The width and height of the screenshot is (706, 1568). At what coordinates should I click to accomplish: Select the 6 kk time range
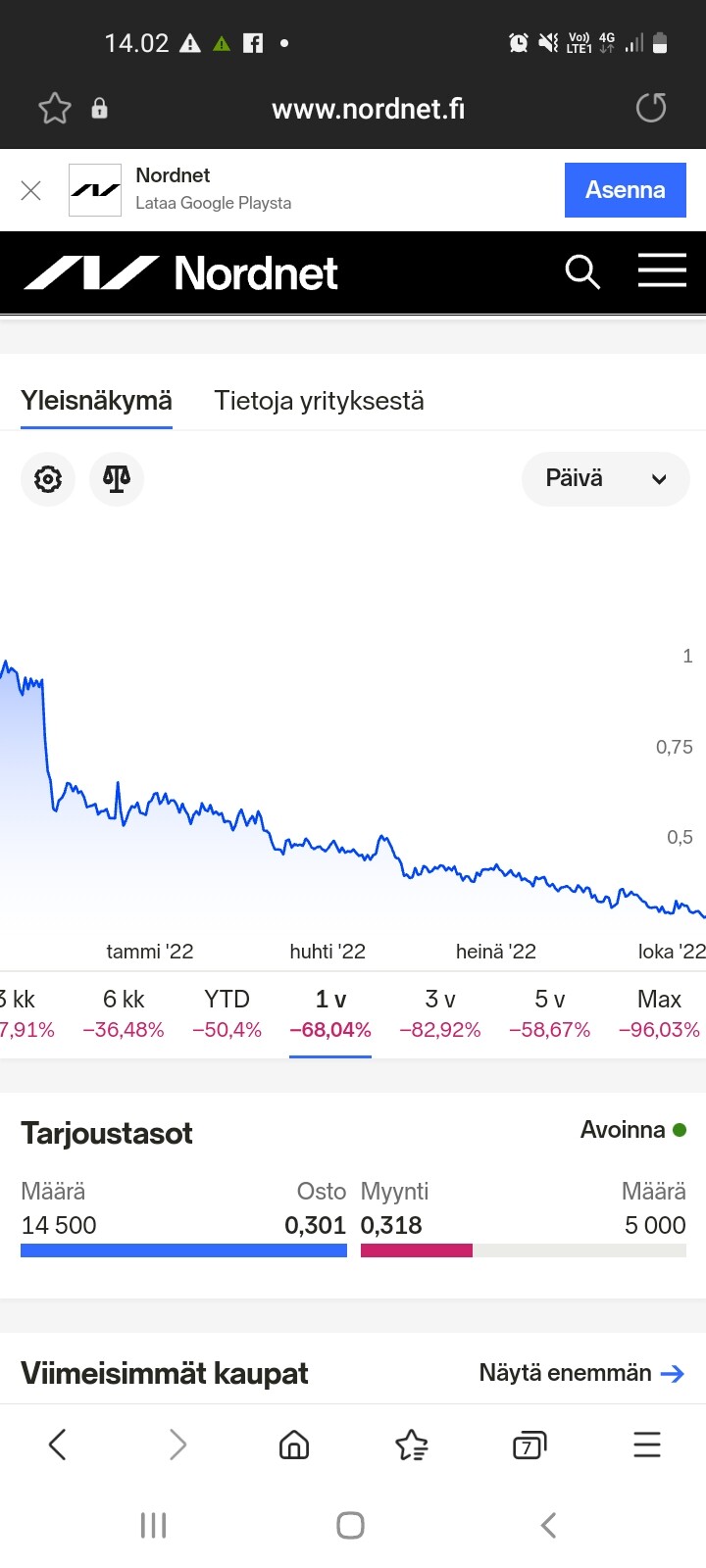pos(124,1013)
